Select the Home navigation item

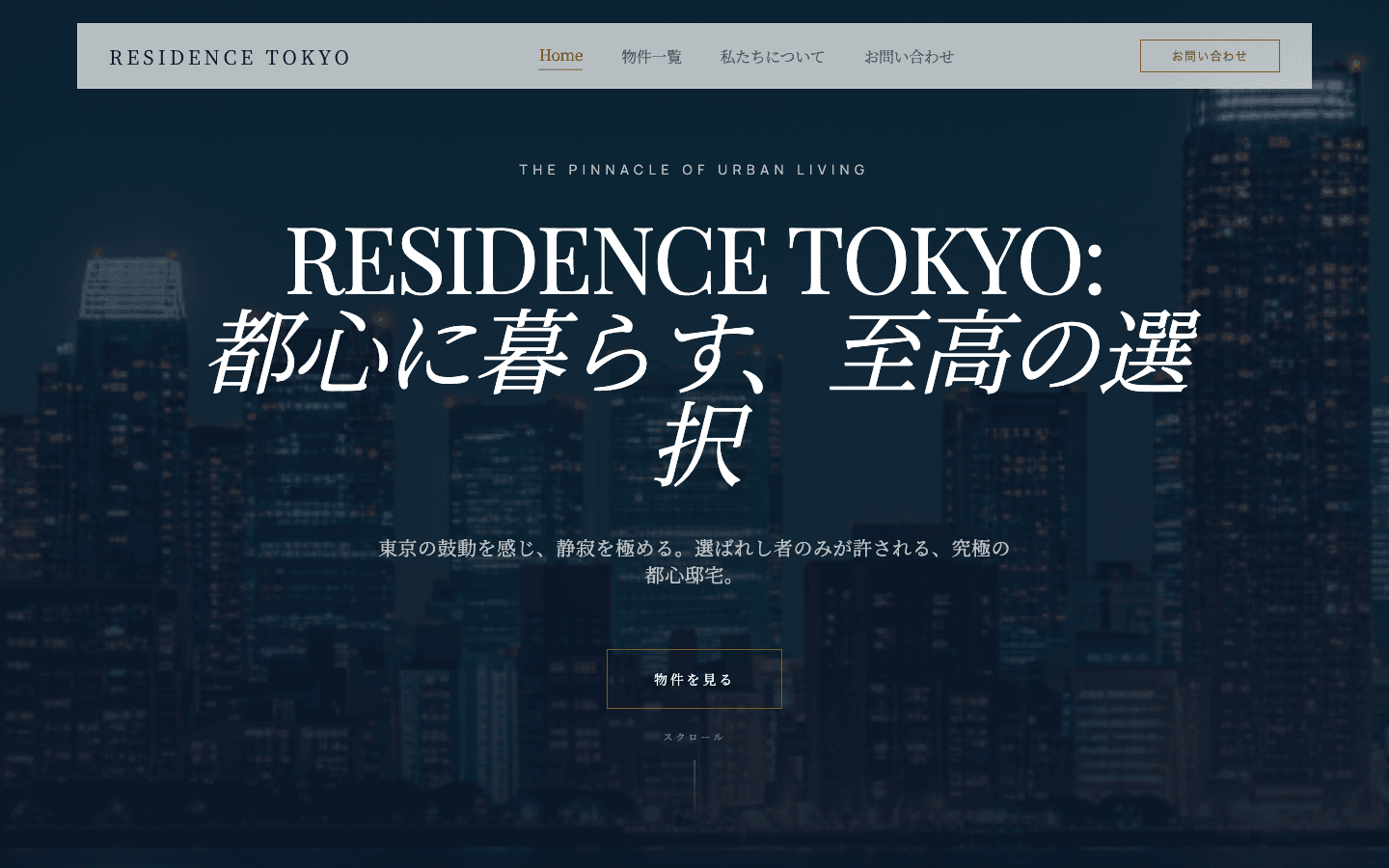[560, 55]
